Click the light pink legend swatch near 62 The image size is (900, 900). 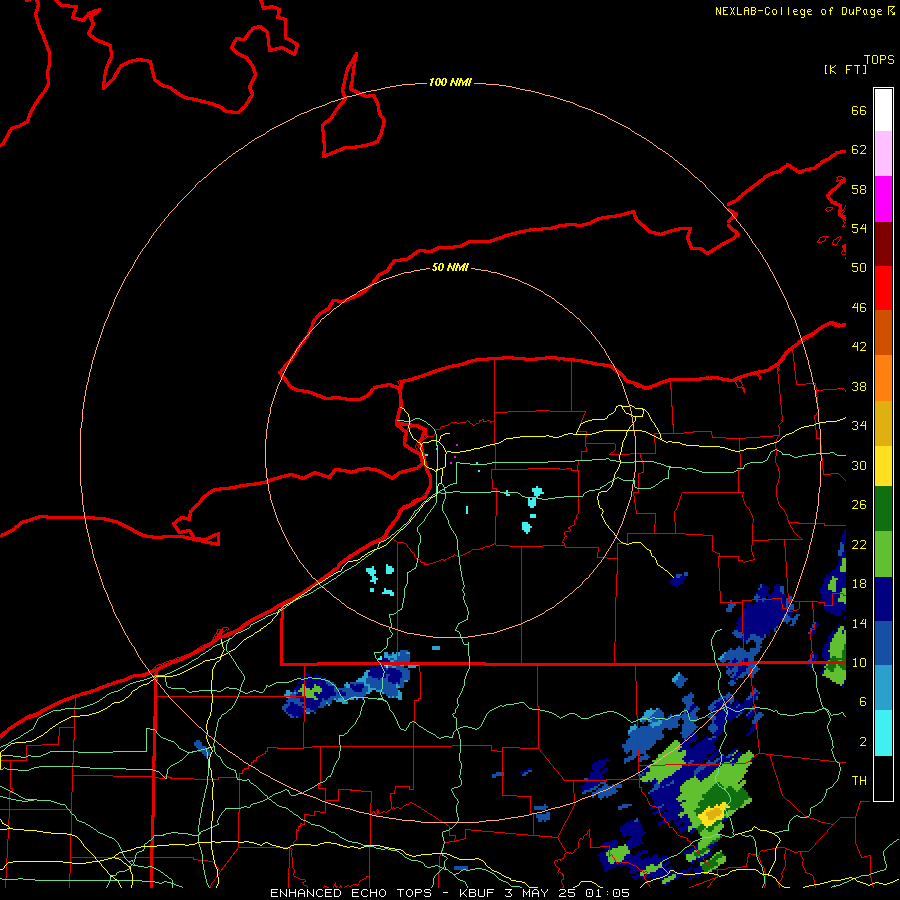pyautogui.click(x=883, y=153)
